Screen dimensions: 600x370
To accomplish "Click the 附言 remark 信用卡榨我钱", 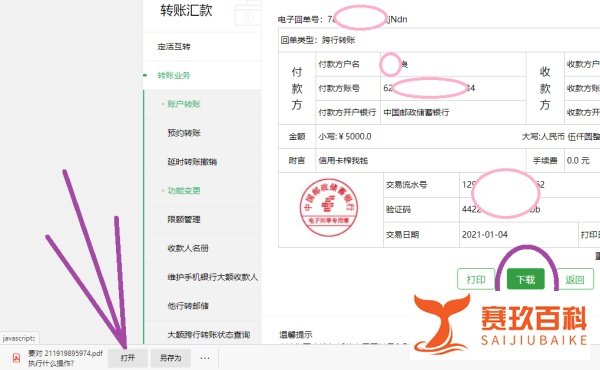I will click(x=343, y=161).
